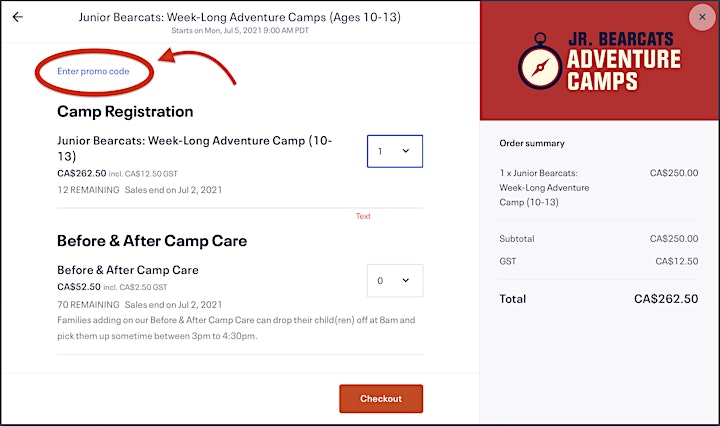
Task: Expand the Adventure Camp quantity chevron
Action: tap(406, 151)
